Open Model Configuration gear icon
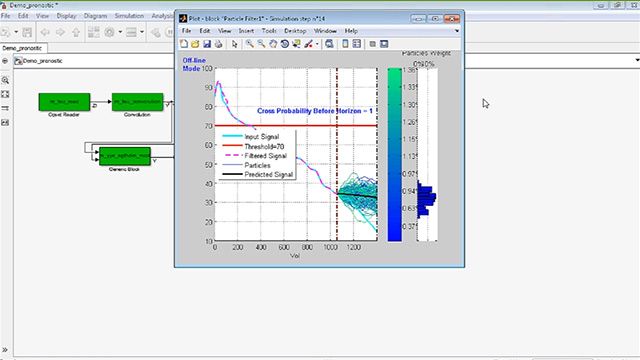This screenshot has width=640, height=360. click(x=109, y=32)
